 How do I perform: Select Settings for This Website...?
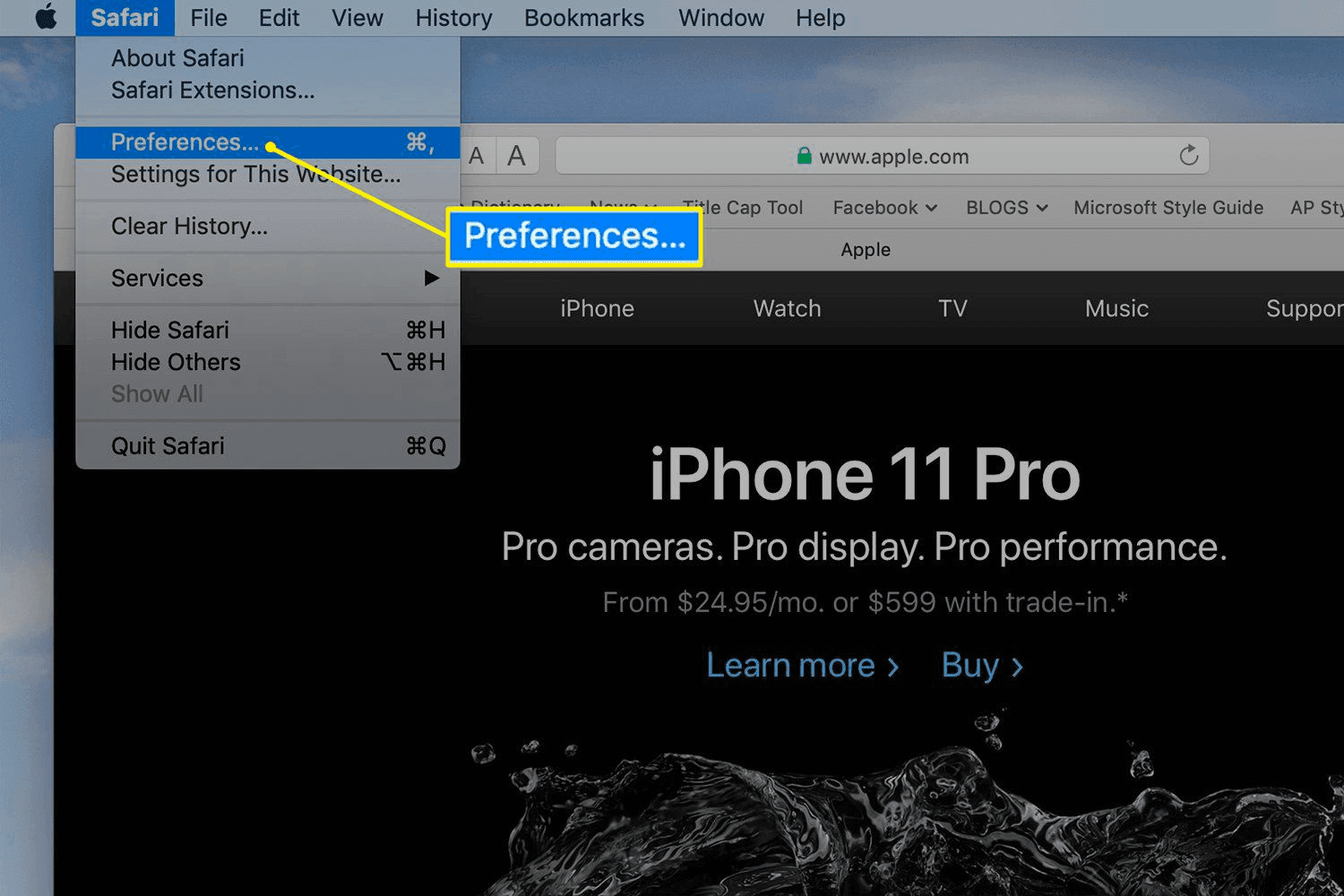268,174
